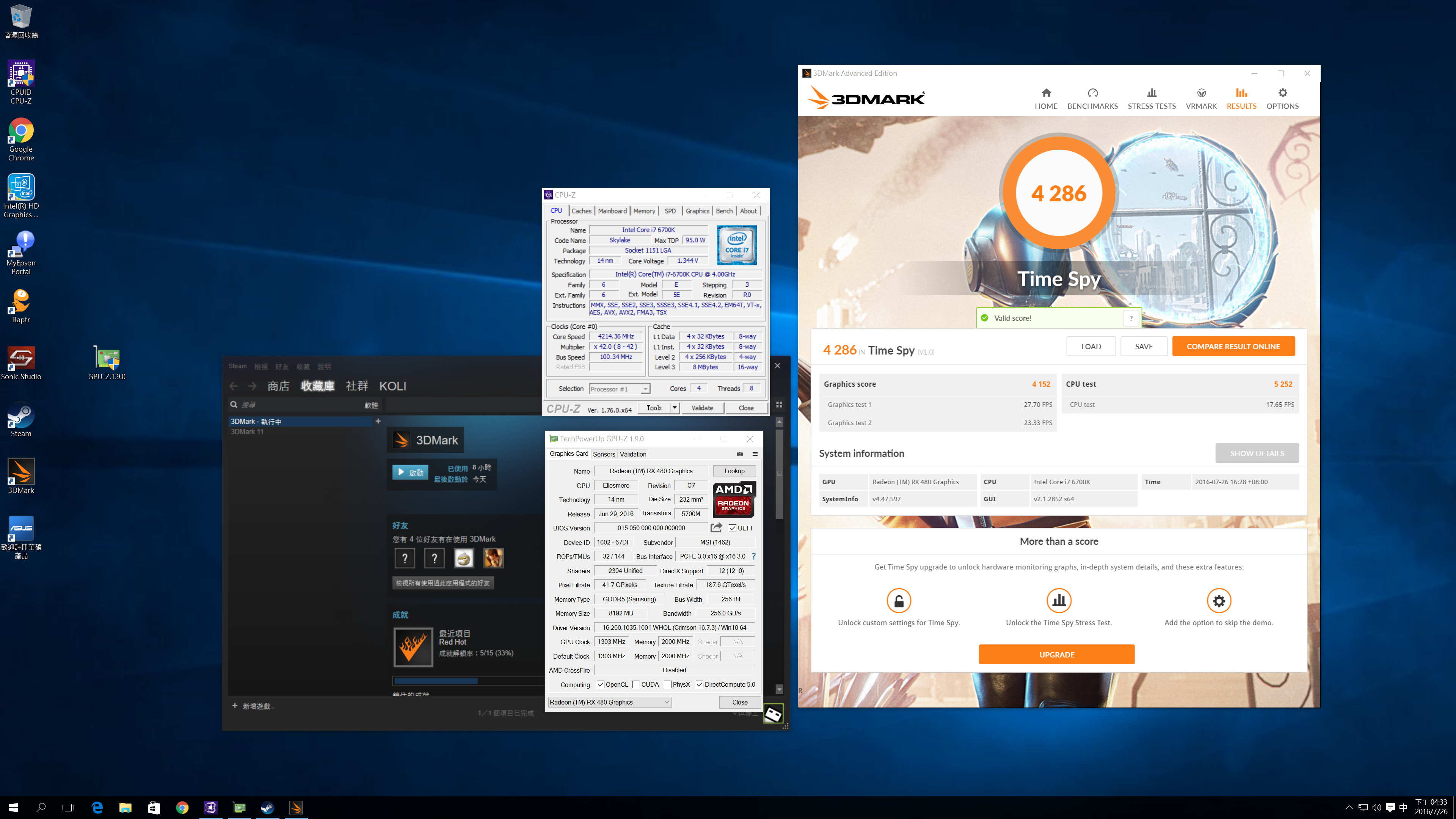Viewport: 1456px width, 819px height.
Task: Click Red Hot achievement thumbnail in Steam
Action: 413,647
